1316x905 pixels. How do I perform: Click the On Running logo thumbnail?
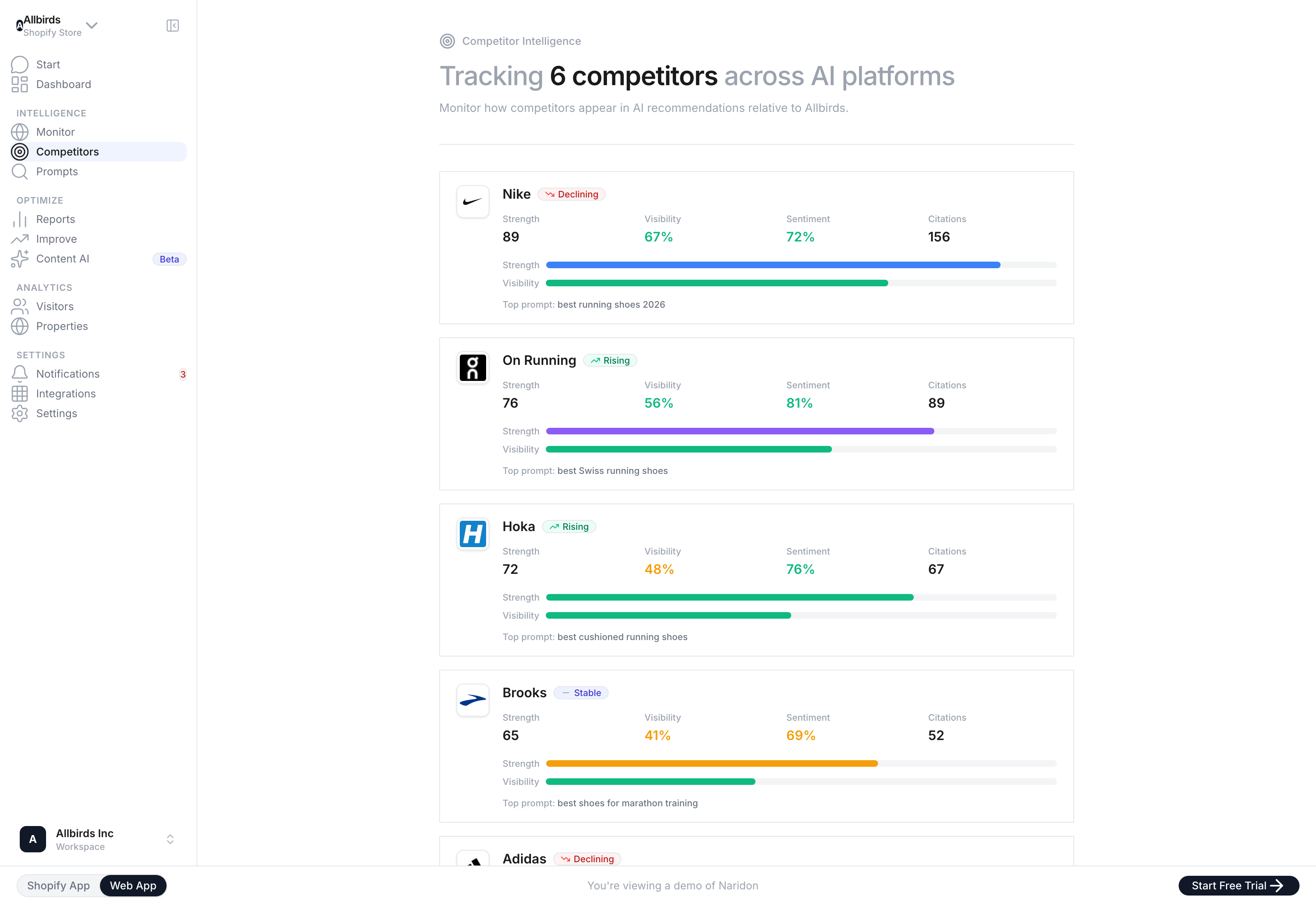473,367
